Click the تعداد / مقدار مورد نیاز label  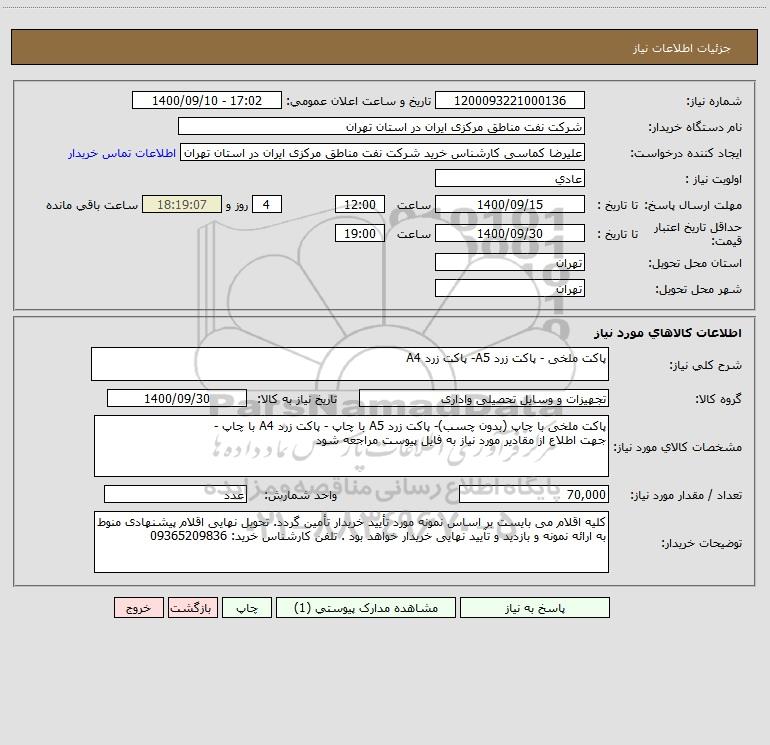[x=686, y=496]
